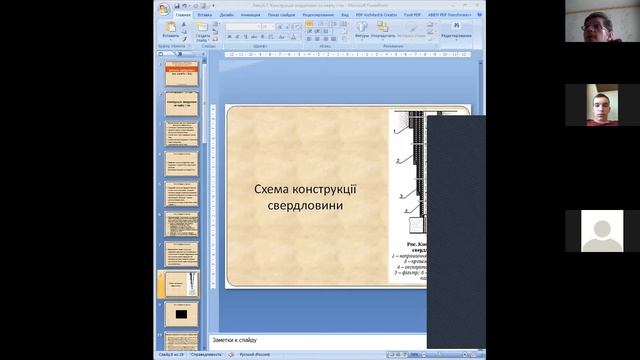
Task: Click the Save icon in Quick Access toolbar
Action: [177, 6]
